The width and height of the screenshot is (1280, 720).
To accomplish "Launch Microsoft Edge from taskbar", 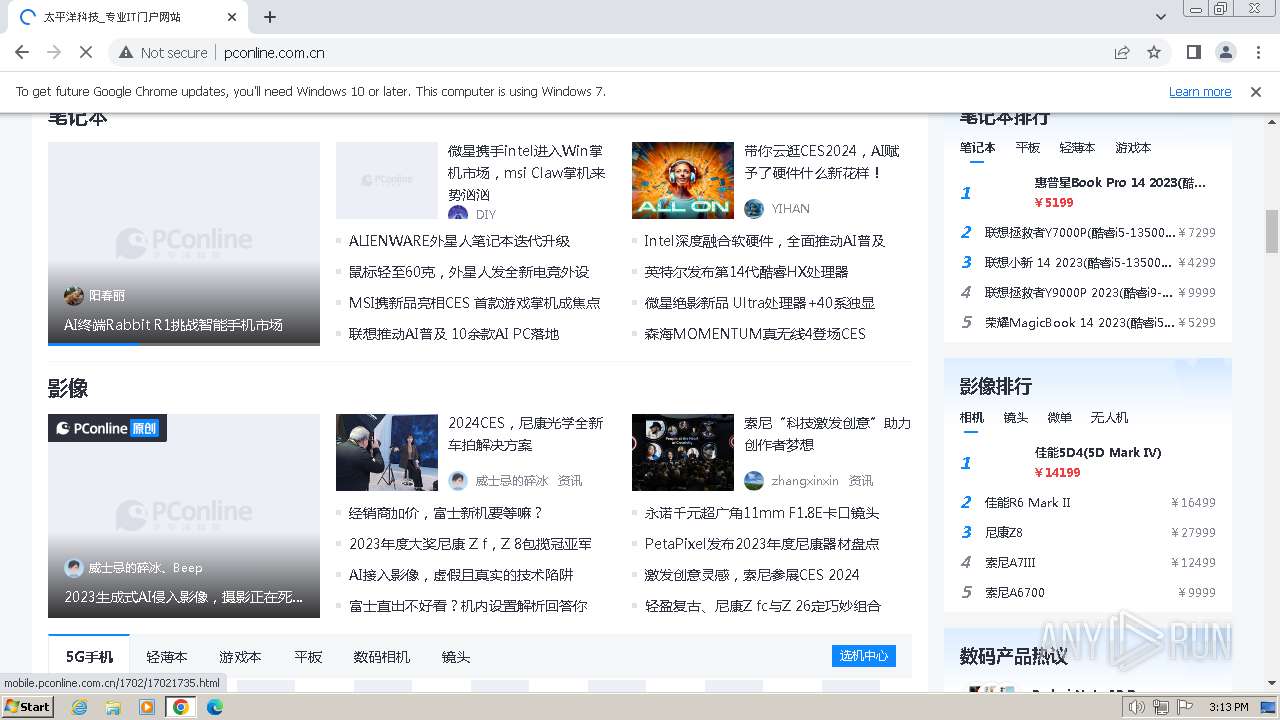I will coord(215,707).
